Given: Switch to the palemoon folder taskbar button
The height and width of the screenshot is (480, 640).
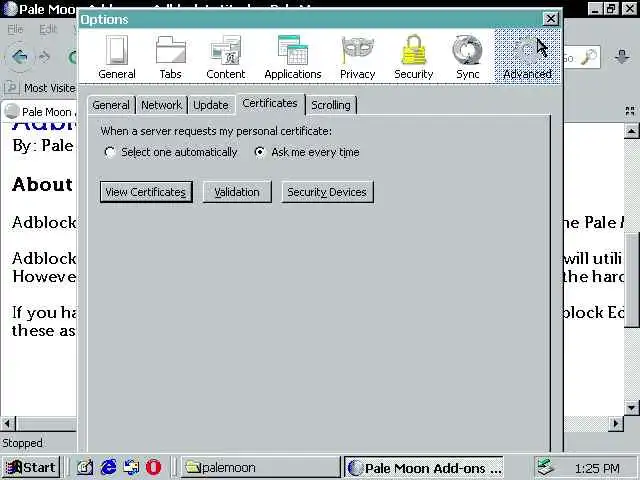Looking at the screenshot, I should pyautogui.click(x=260, y=467).
